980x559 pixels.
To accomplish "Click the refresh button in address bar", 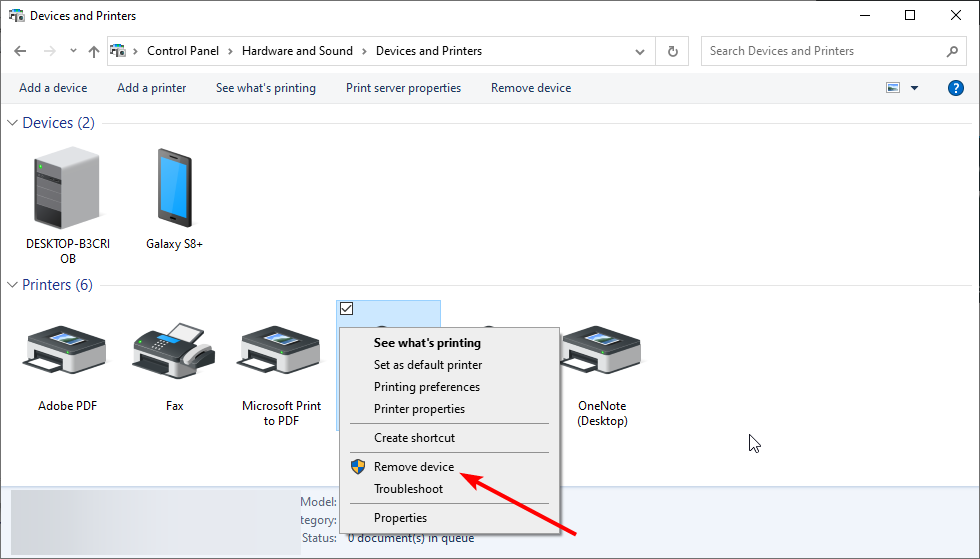I will click(672, 51).
